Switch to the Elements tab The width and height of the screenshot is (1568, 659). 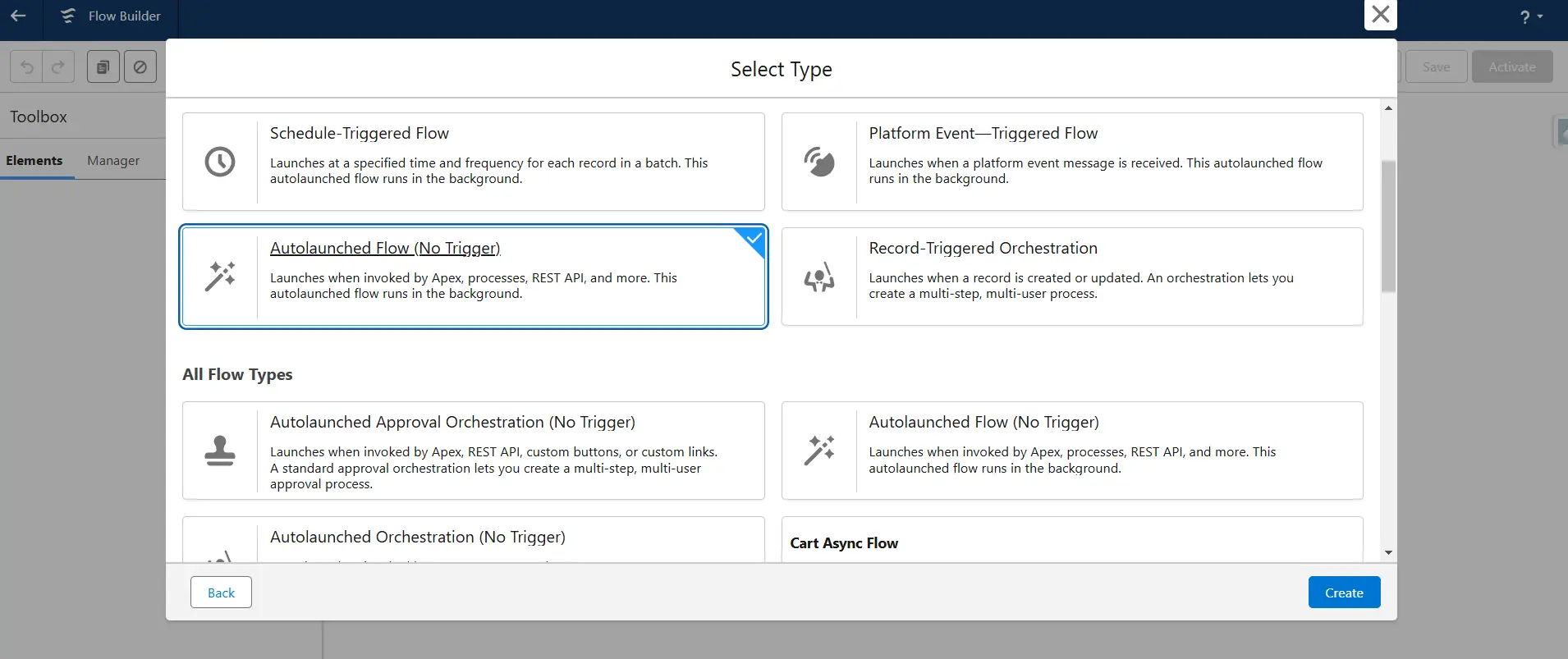coord(34,160)
